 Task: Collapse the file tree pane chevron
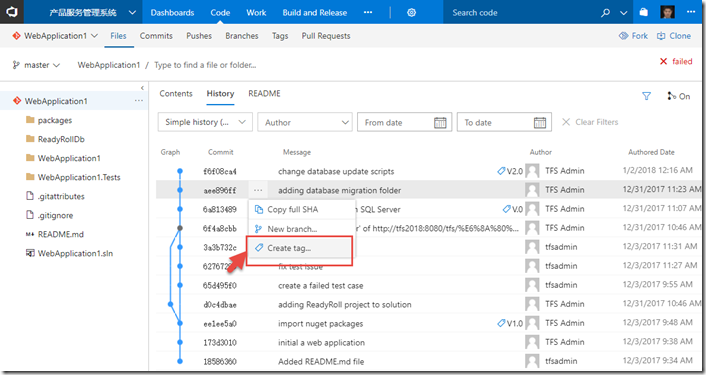tap(142, 88)
